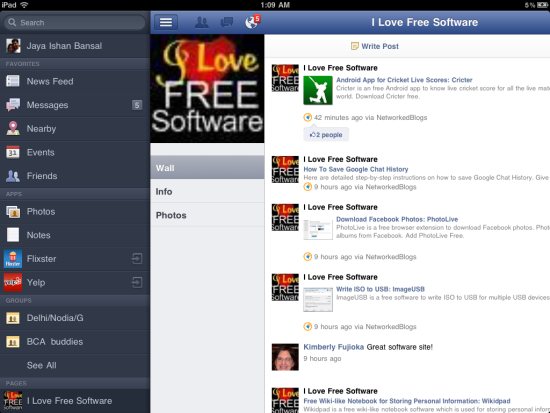This screenshot has width=550, height=413.
Task: Open Friends in the sidebar
Action: 75,175
